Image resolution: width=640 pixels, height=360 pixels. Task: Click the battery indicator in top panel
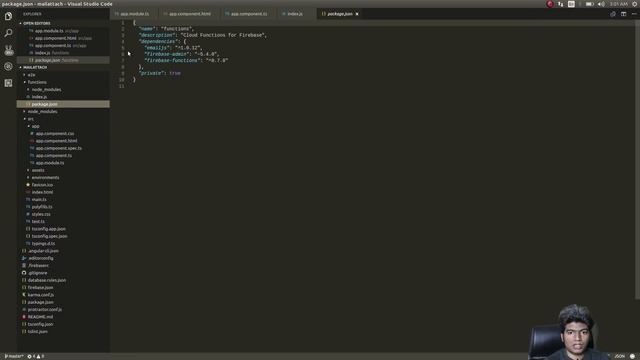tap(589, 4)
